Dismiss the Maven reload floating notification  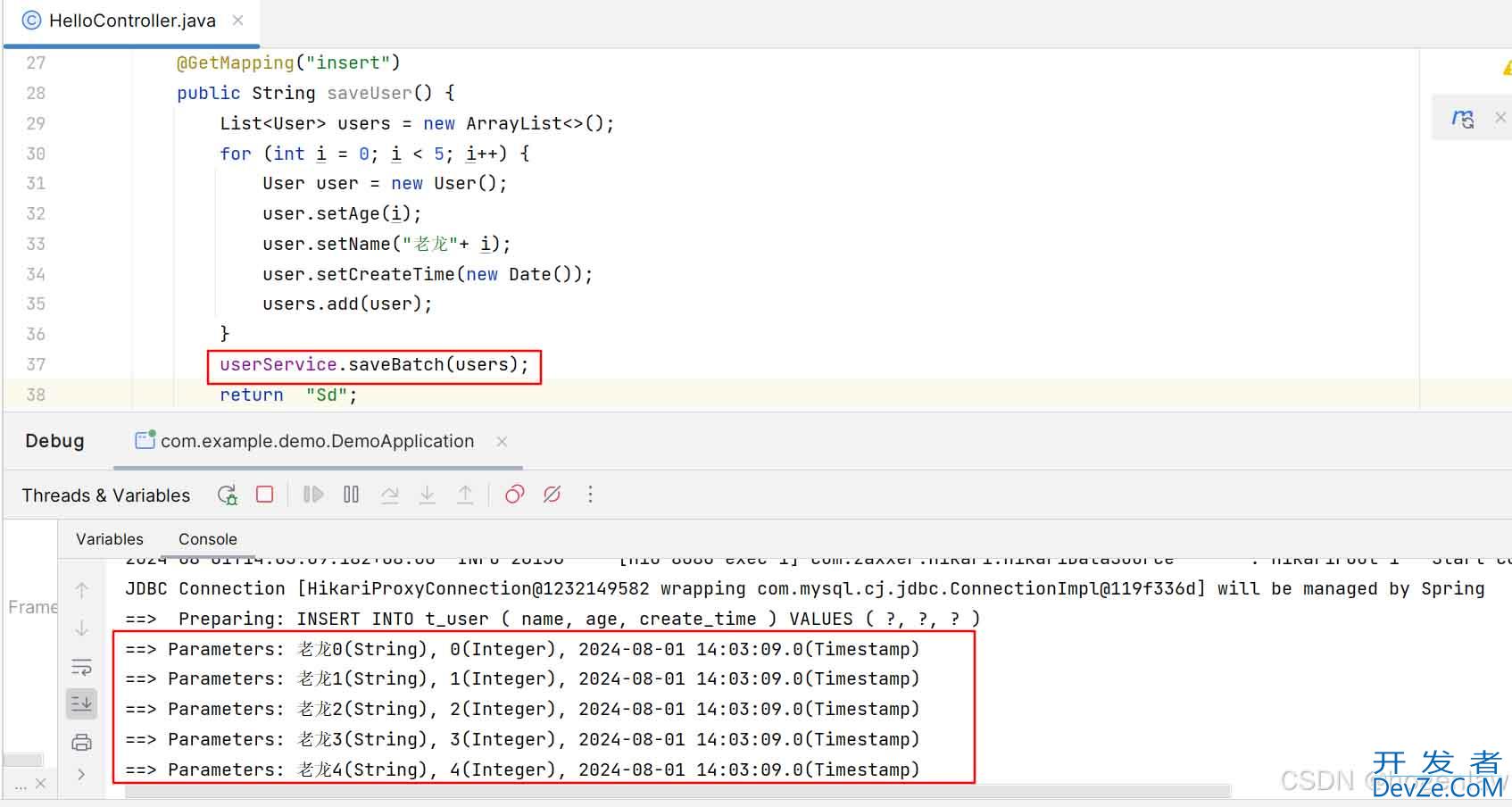click(1500, 118)
